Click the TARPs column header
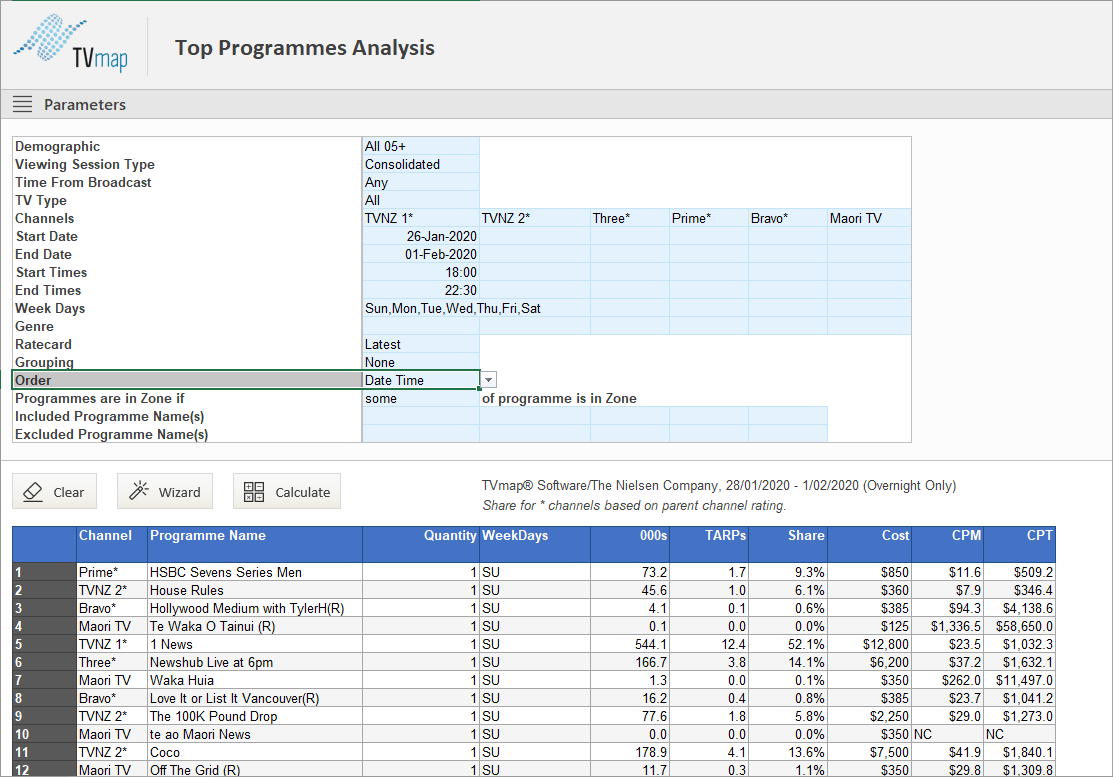 point(709,544)
